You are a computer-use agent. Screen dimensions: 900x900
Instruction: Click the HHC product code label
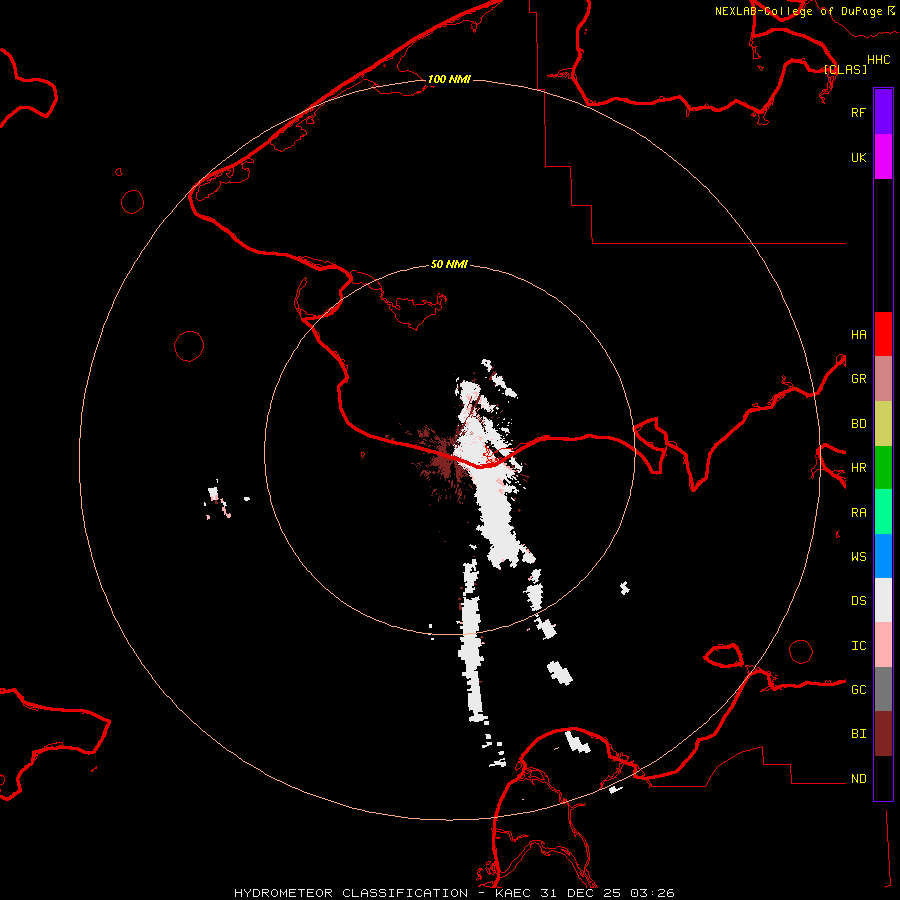point(878,60)
